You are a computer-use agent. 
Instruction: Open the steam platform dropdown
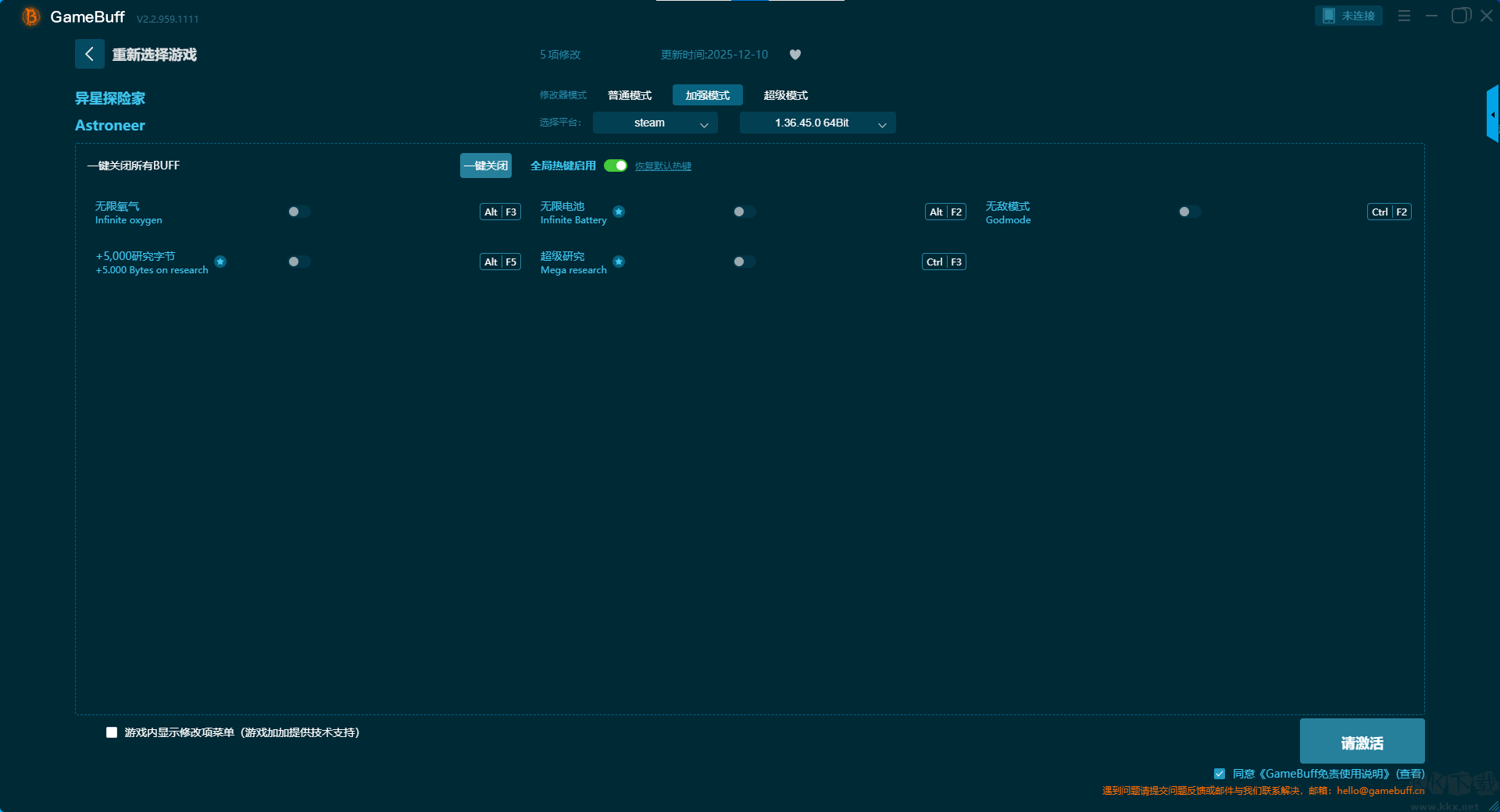click(655, 123)
